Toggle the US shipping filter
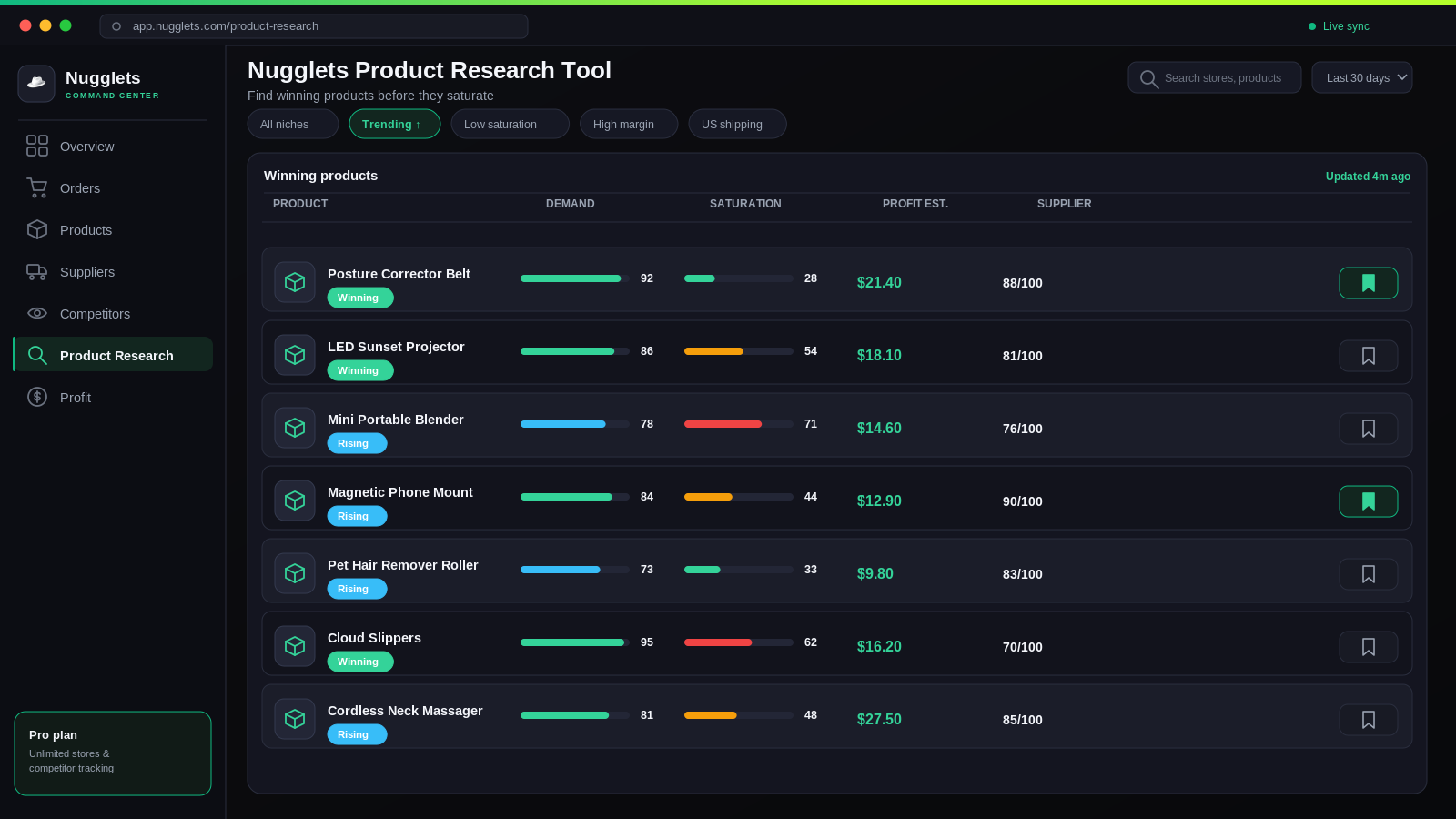1456x819 pixels. pos(738,124)
